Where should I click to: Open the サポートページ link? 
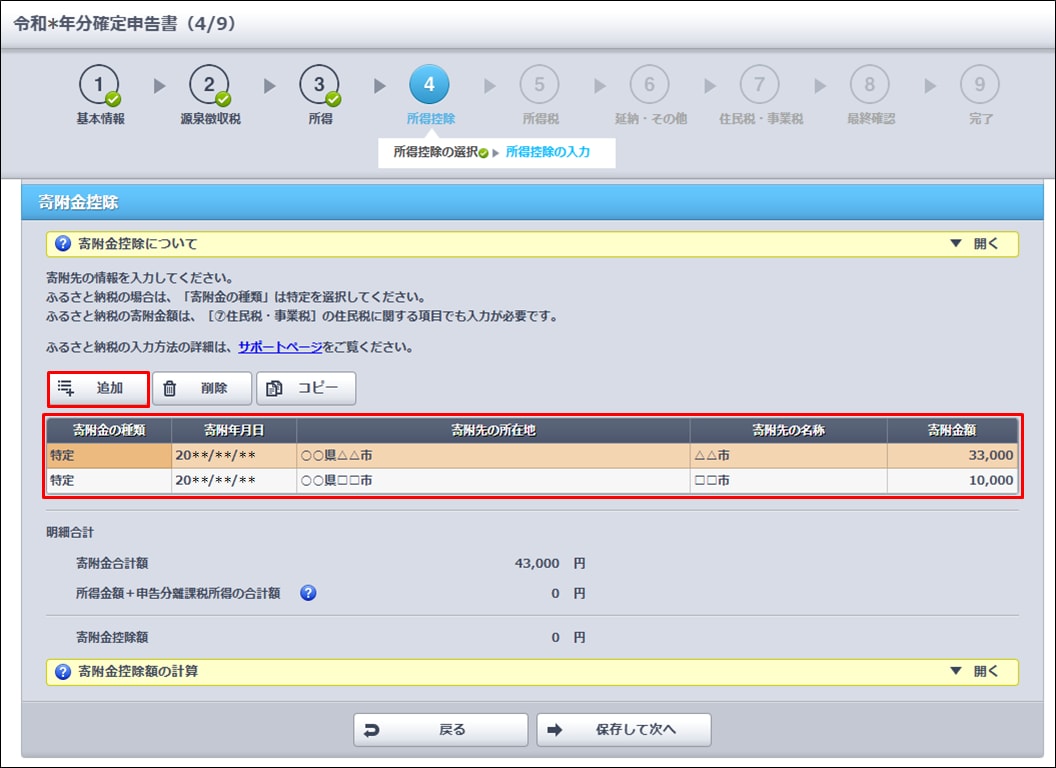click(280, 348)
